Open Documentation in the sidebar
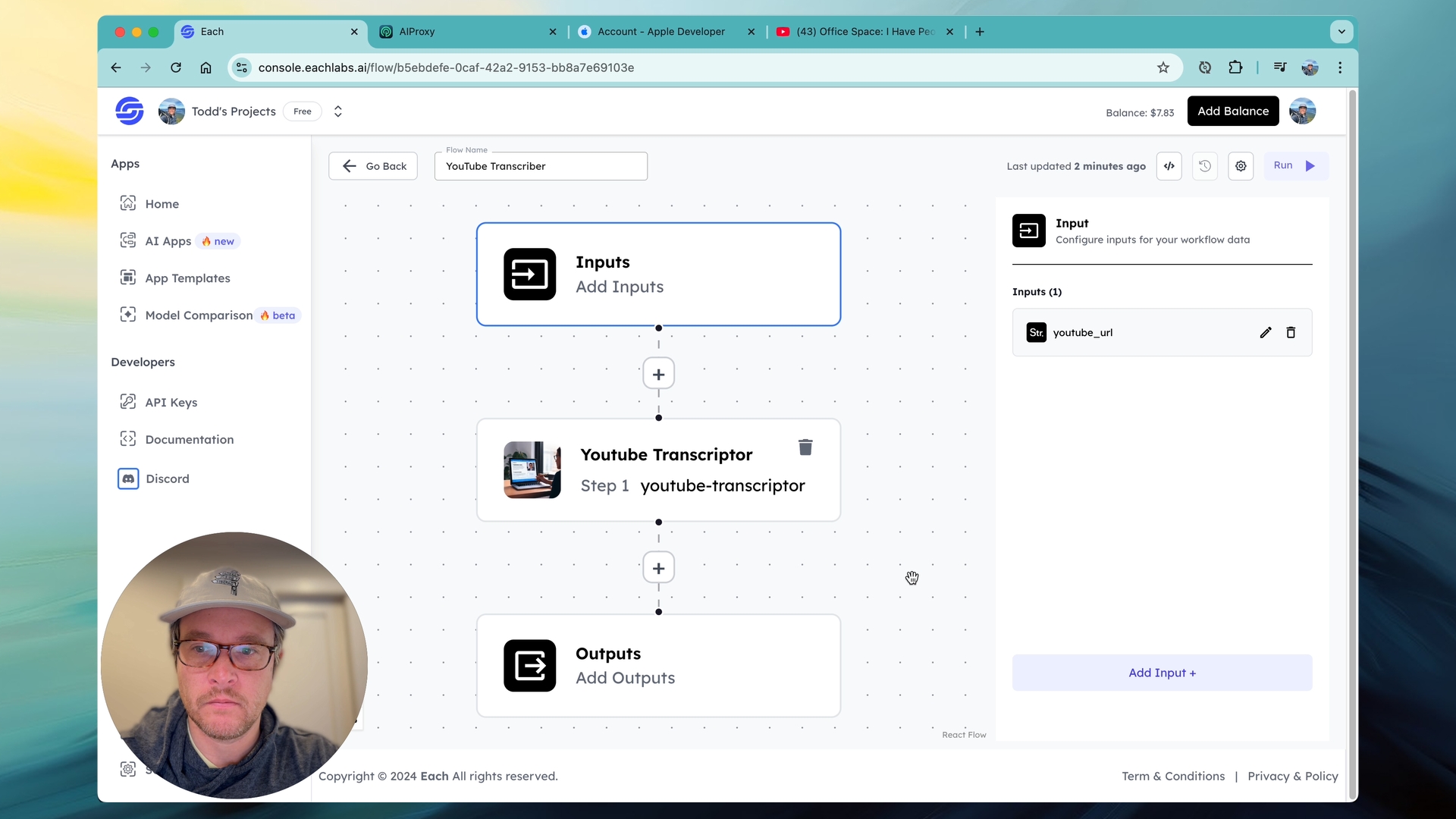1456x819 pixels. tap(190, 440)
